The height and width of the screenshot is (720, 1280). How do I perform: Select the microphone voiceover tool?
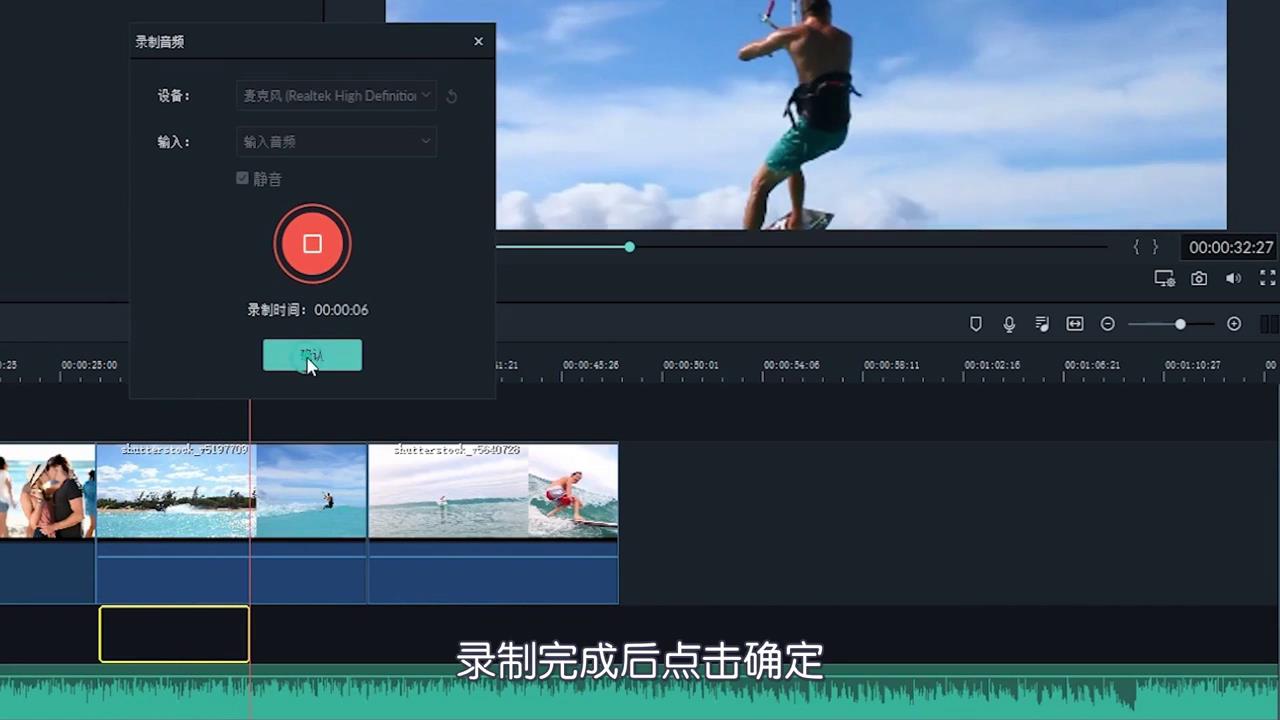point(1009,323)
